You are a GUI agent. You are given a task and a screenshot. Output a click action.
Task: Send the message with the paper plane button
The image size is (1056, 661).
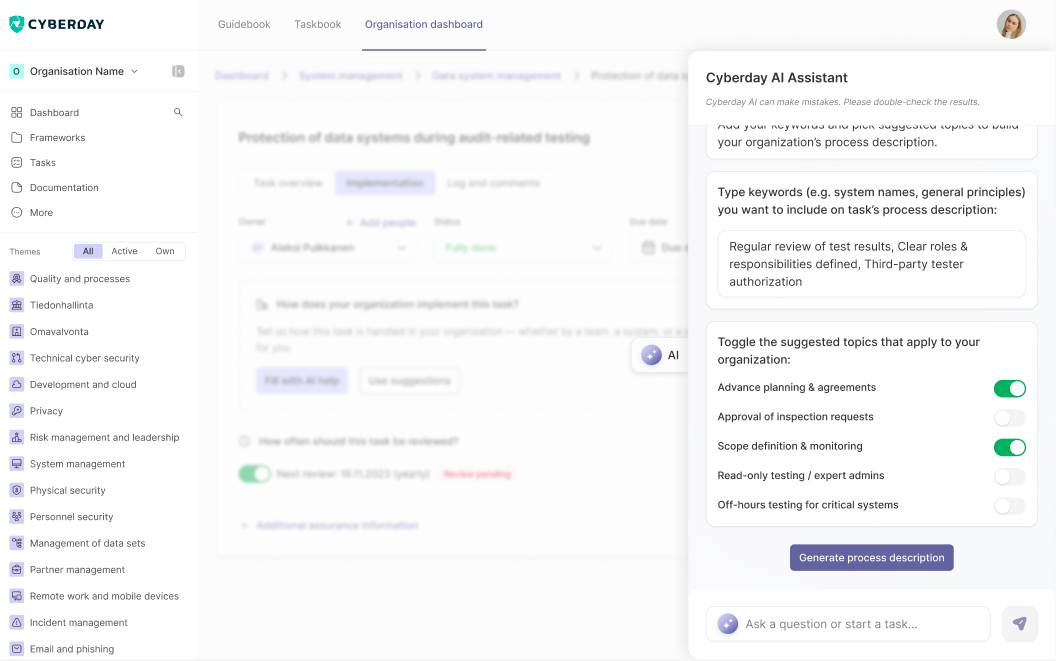(1020, 624)
